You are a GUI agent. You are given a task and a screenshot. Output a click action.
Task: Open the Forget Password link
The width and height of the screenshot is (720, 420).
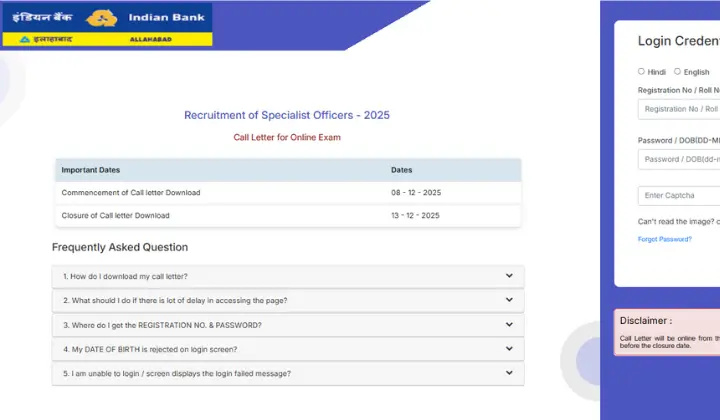[664, 239]
